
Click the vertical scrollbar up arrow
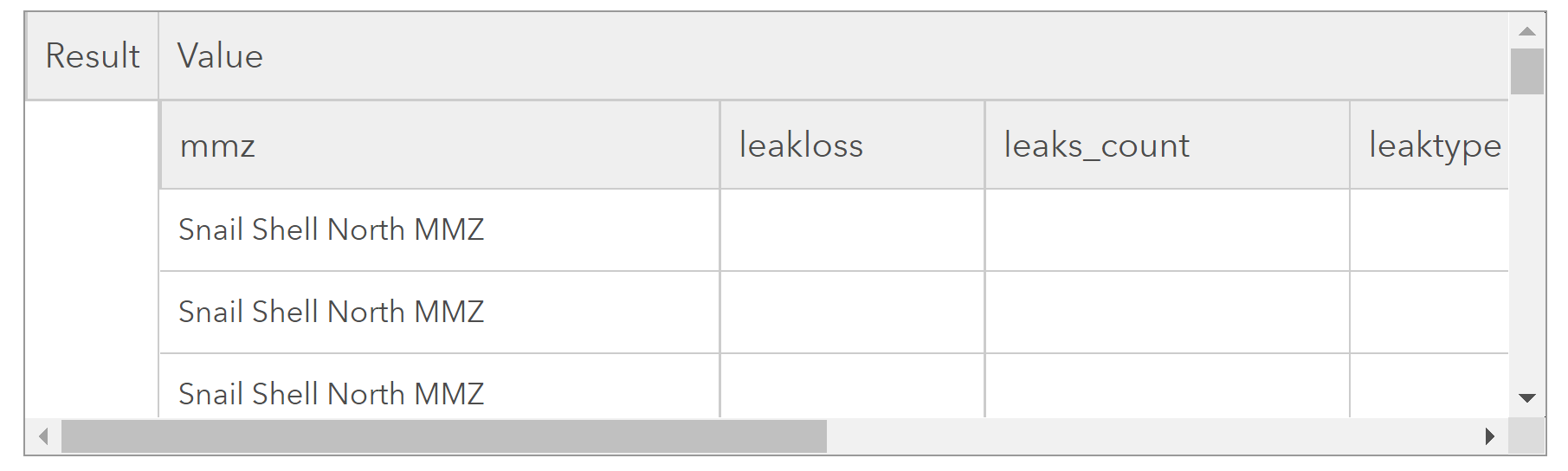click(1526, 31)
